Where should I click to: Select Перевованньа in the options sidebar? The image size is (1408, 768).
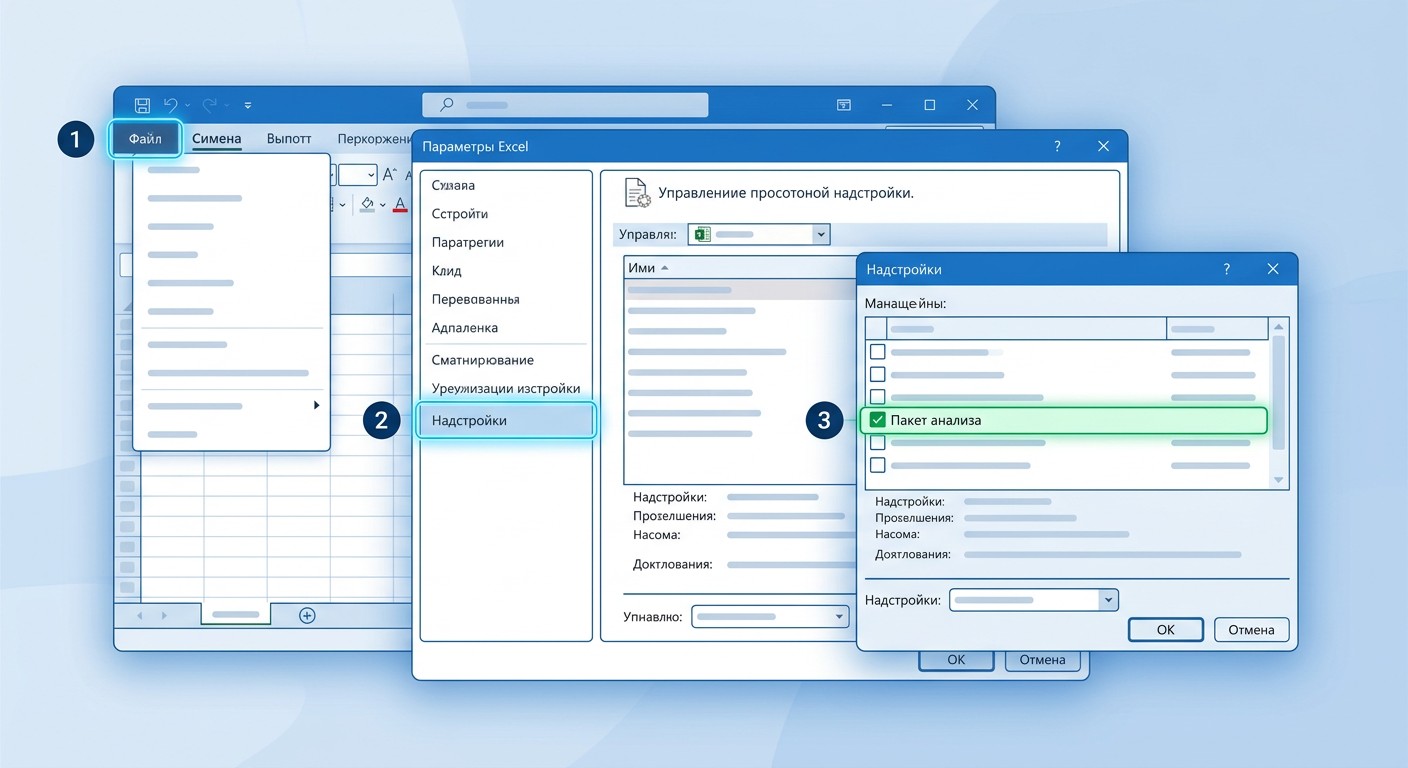pyautogui.click(x=476, y=299)
